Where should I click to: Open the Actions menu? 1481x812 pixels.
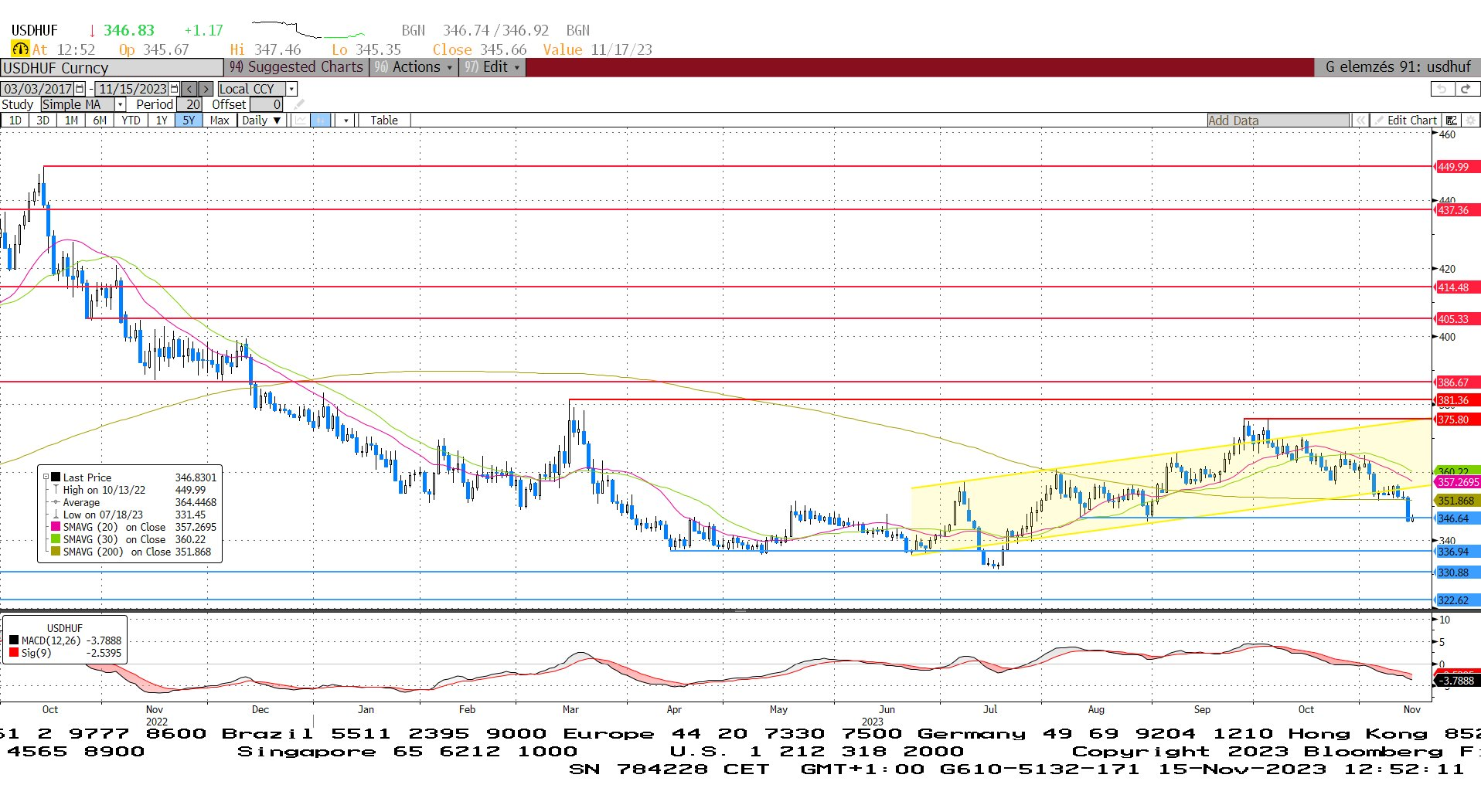[413, 67]
